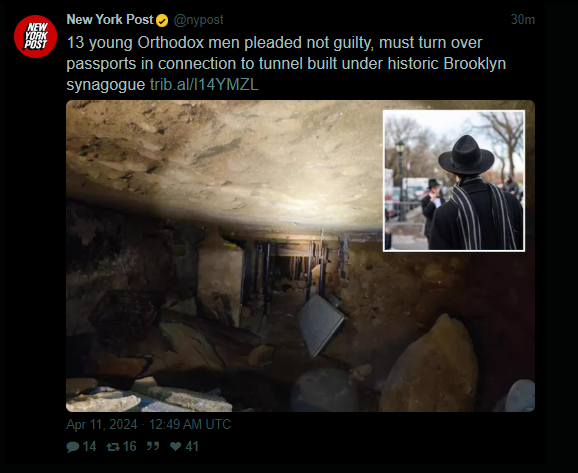This screenshot has width=578, height=473.
Task: Click the 30m relative timestamp
Action: point(523,20)
